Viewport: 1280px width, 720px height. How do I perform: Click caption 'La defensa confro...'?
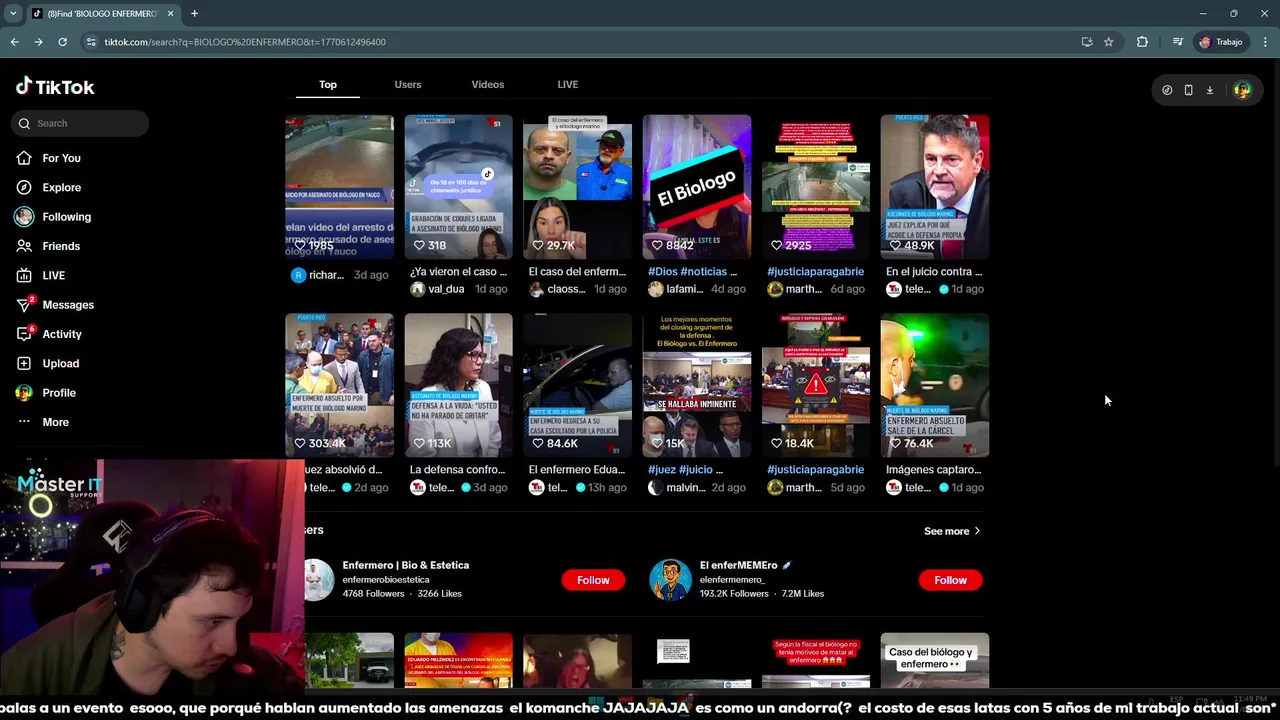(x=457, y=469)
